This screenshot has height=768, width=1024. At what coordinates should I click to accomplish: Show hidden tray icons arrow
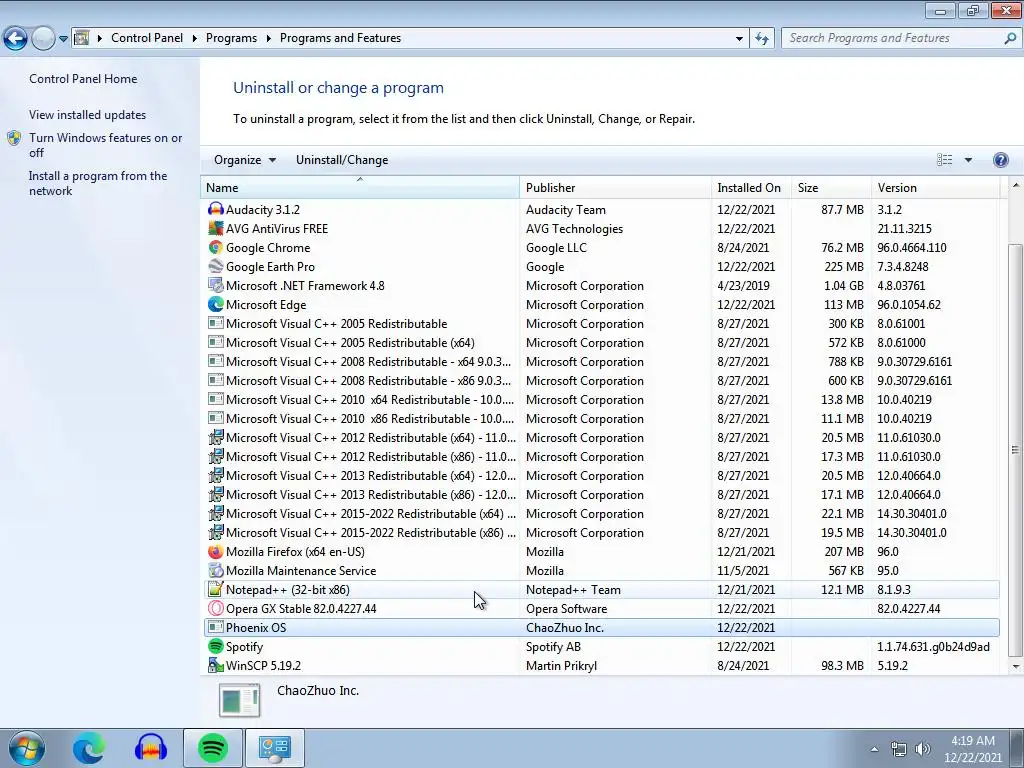874,749
